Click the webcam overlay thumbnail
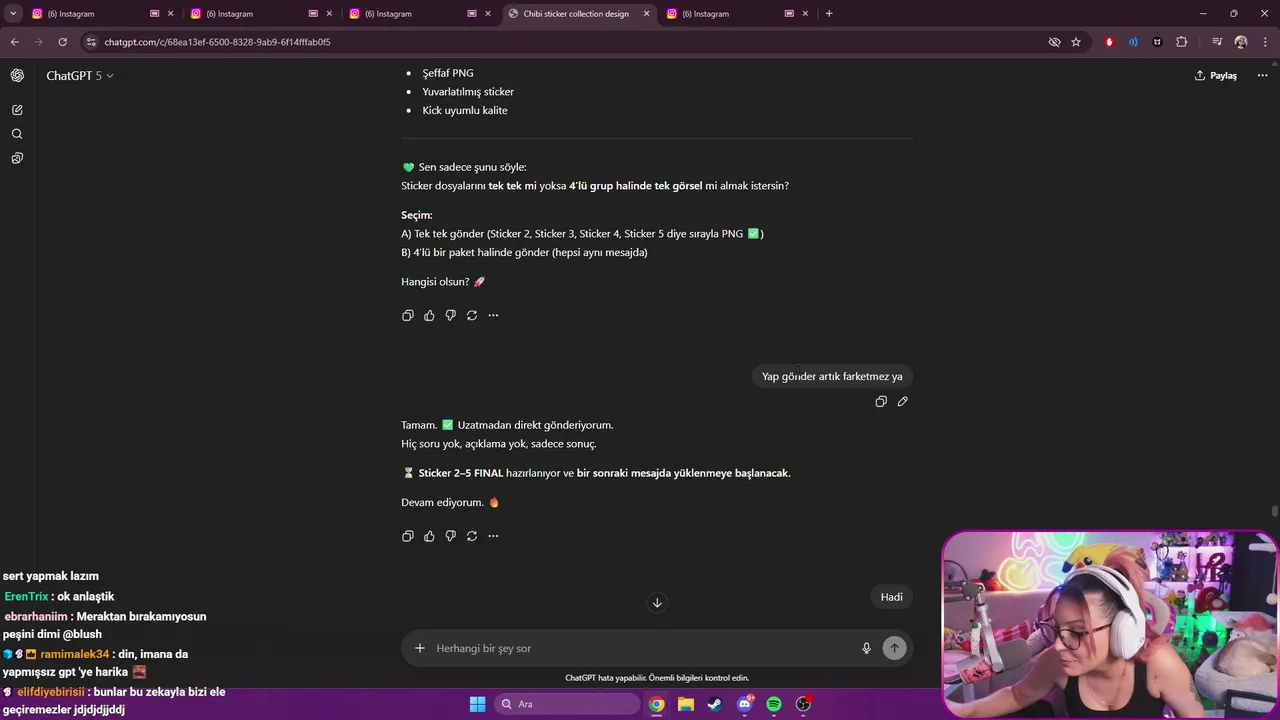Screen dimensions: 1280x720 point(1110,625)
